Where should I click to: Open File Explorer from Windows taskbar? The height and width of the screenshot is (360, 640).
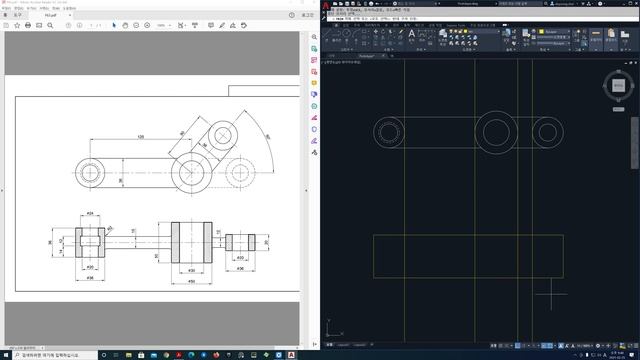click(129, 355)
